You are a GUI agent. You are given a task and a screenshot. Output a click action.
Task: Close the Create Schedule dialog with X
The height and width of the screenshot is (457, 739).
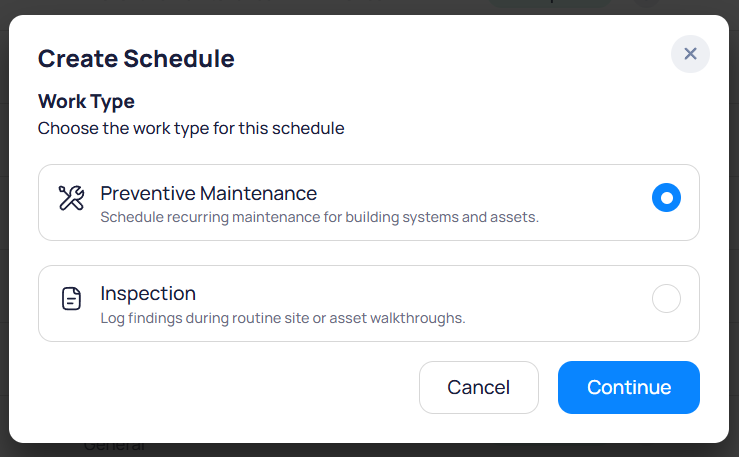click(x=690, y=54)
